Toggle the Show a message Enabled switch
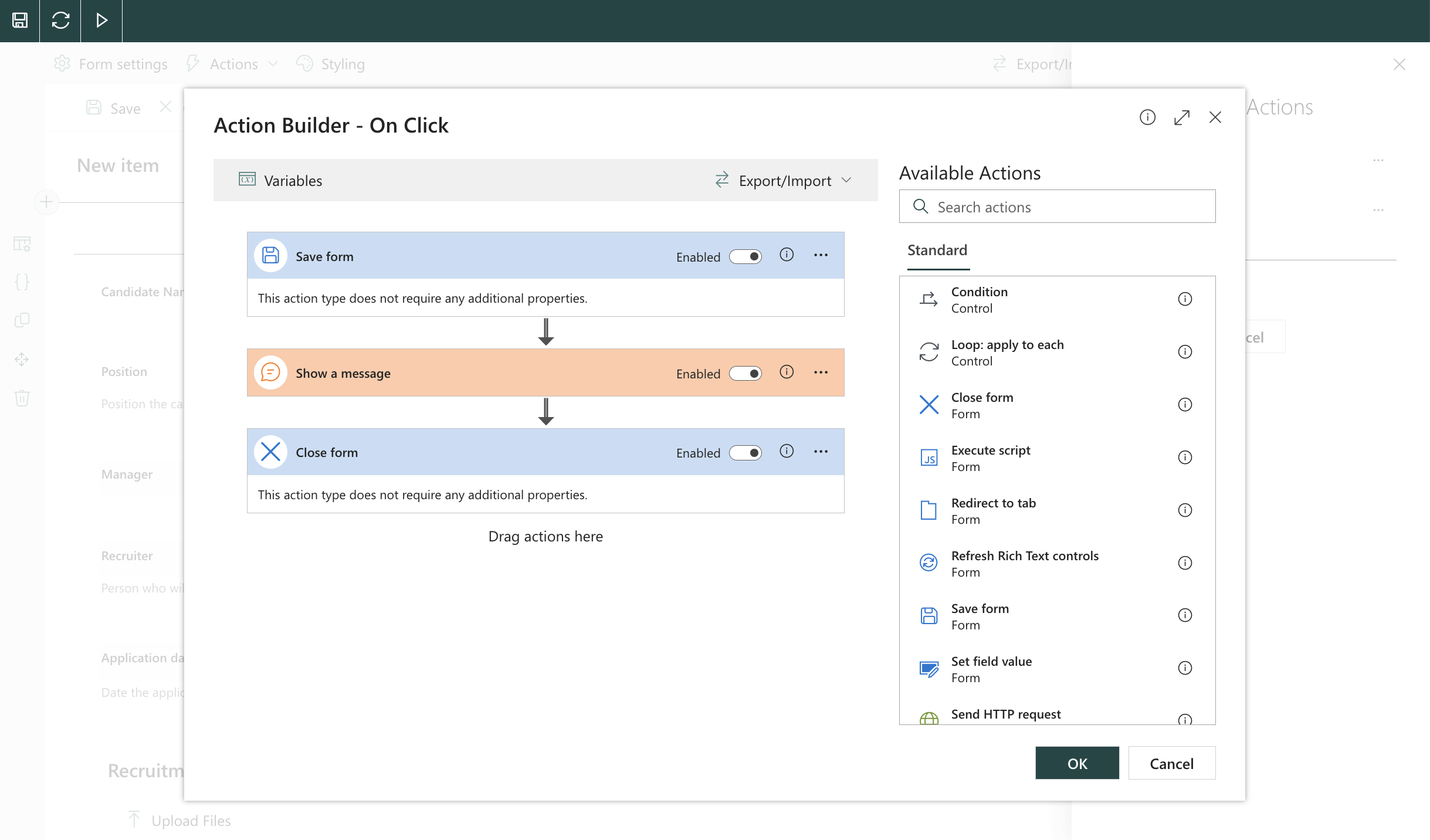 pyautogui.click(x=746, y=373)
